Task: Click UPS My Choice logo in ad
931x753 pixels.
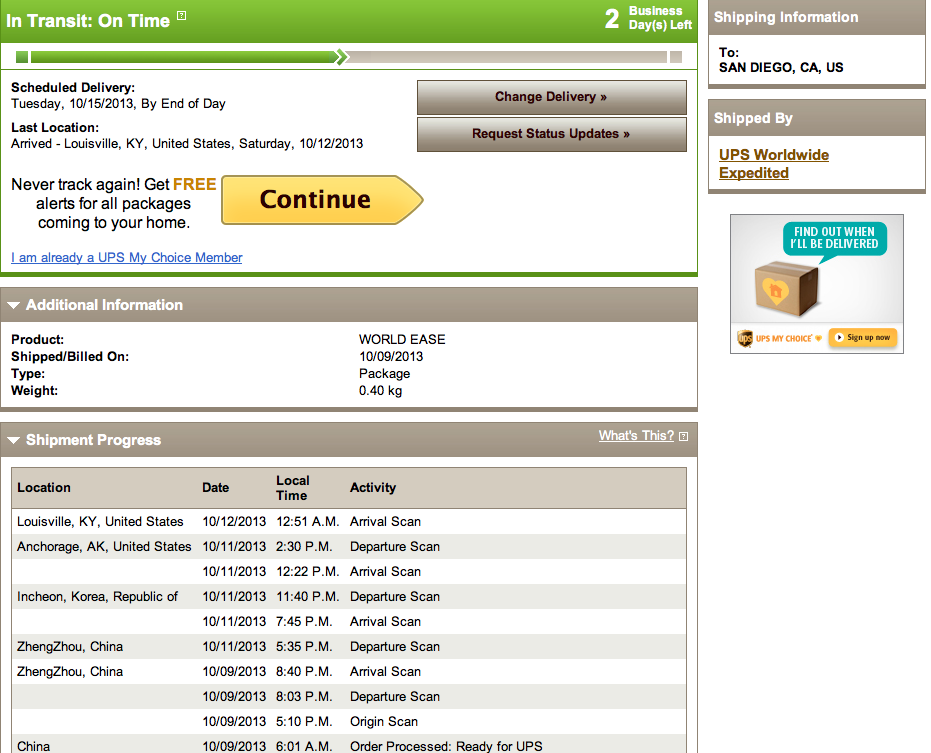Action: [x=779, y=338]
